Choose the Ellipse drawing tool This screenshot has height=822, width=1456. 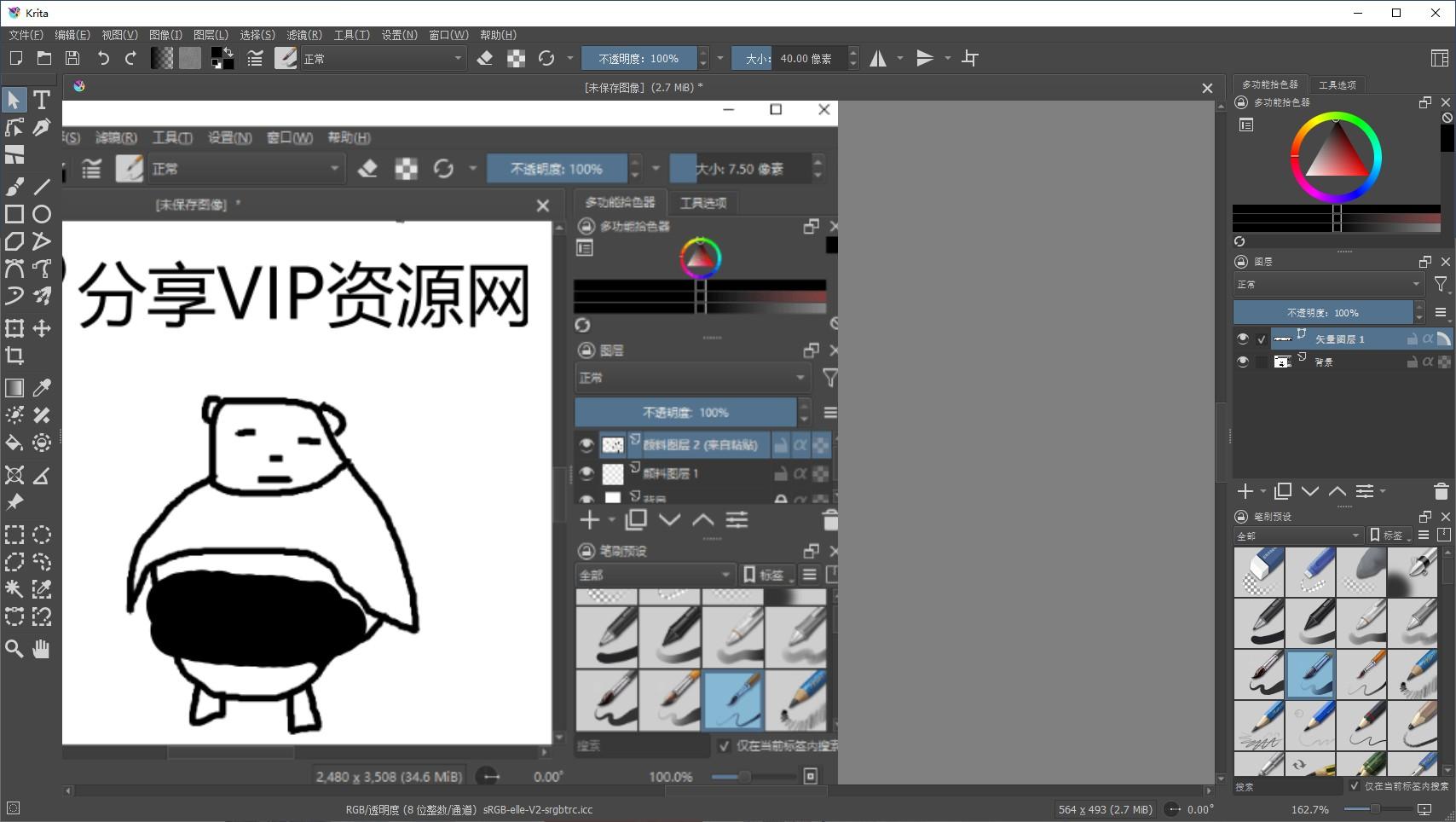tap(41, 214)
